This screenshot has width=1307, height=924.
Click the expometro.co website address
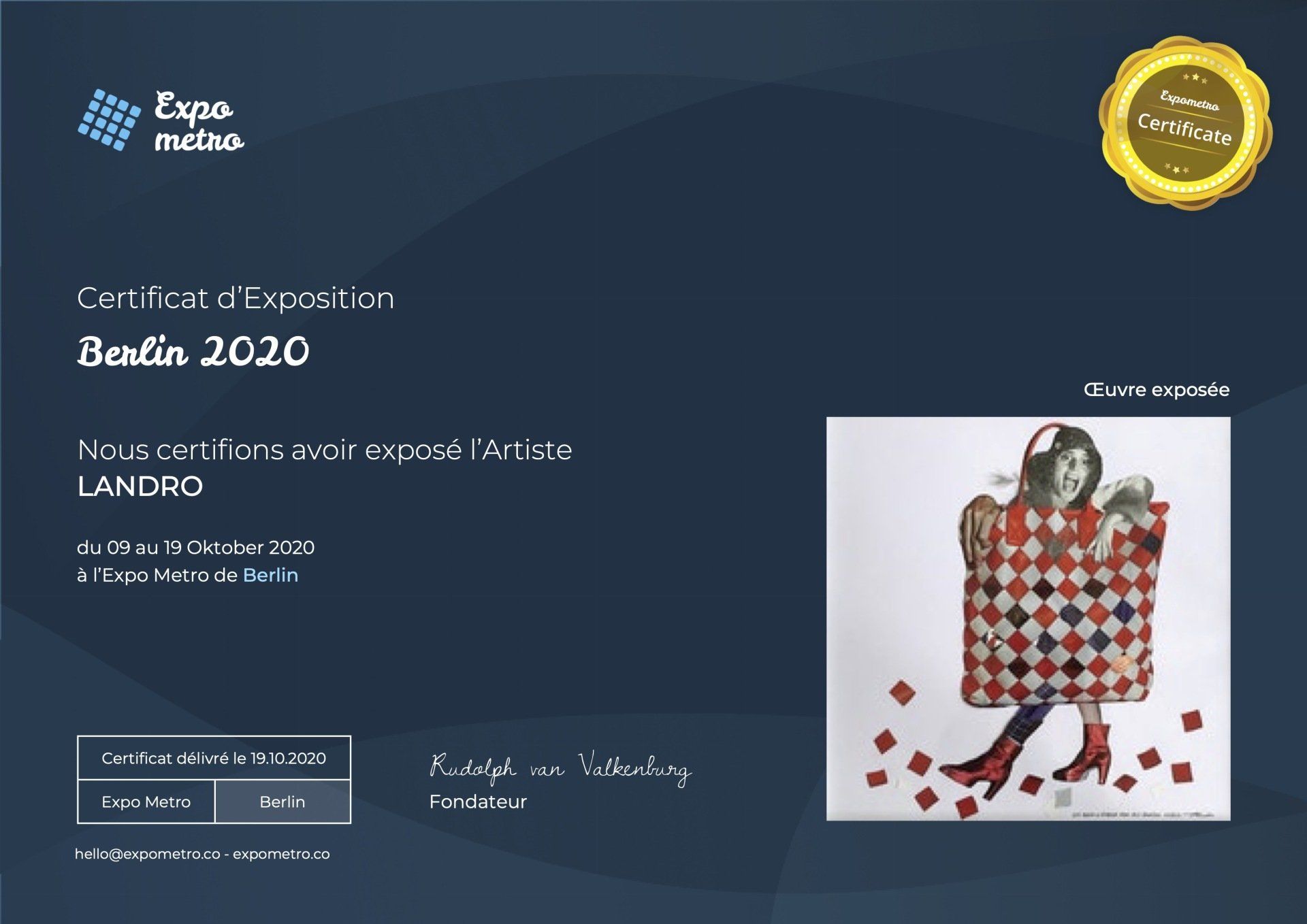(281, 854)
